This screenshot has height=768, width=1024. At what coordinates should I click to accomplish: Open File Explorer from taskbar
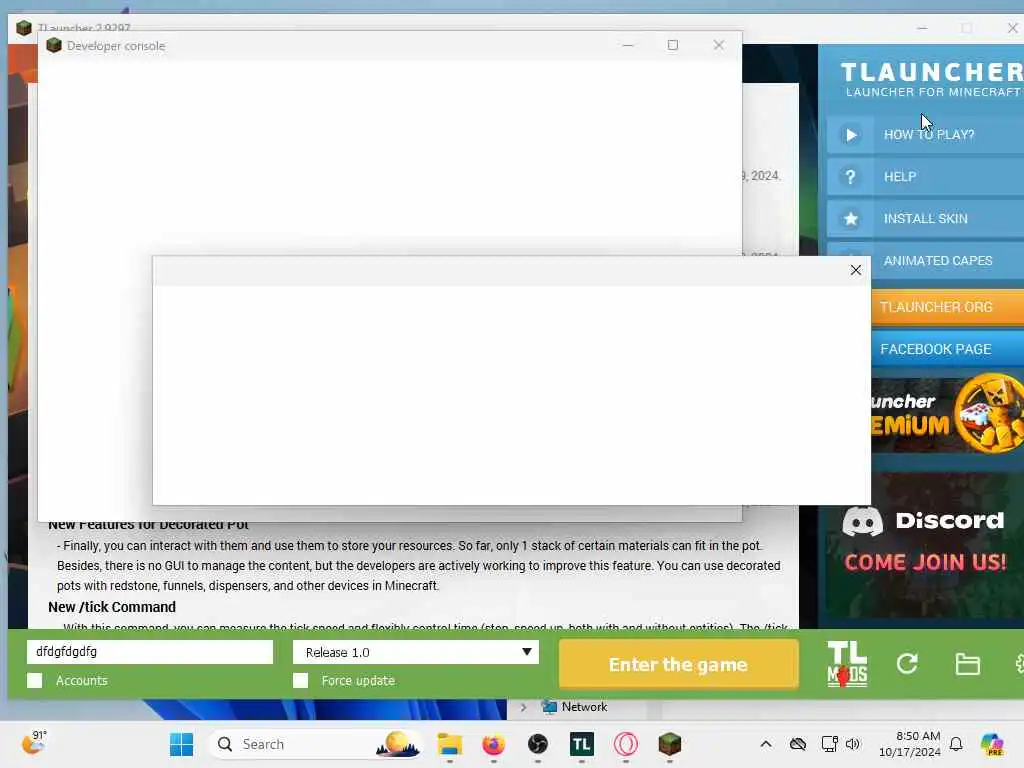(x=449, y=744)
